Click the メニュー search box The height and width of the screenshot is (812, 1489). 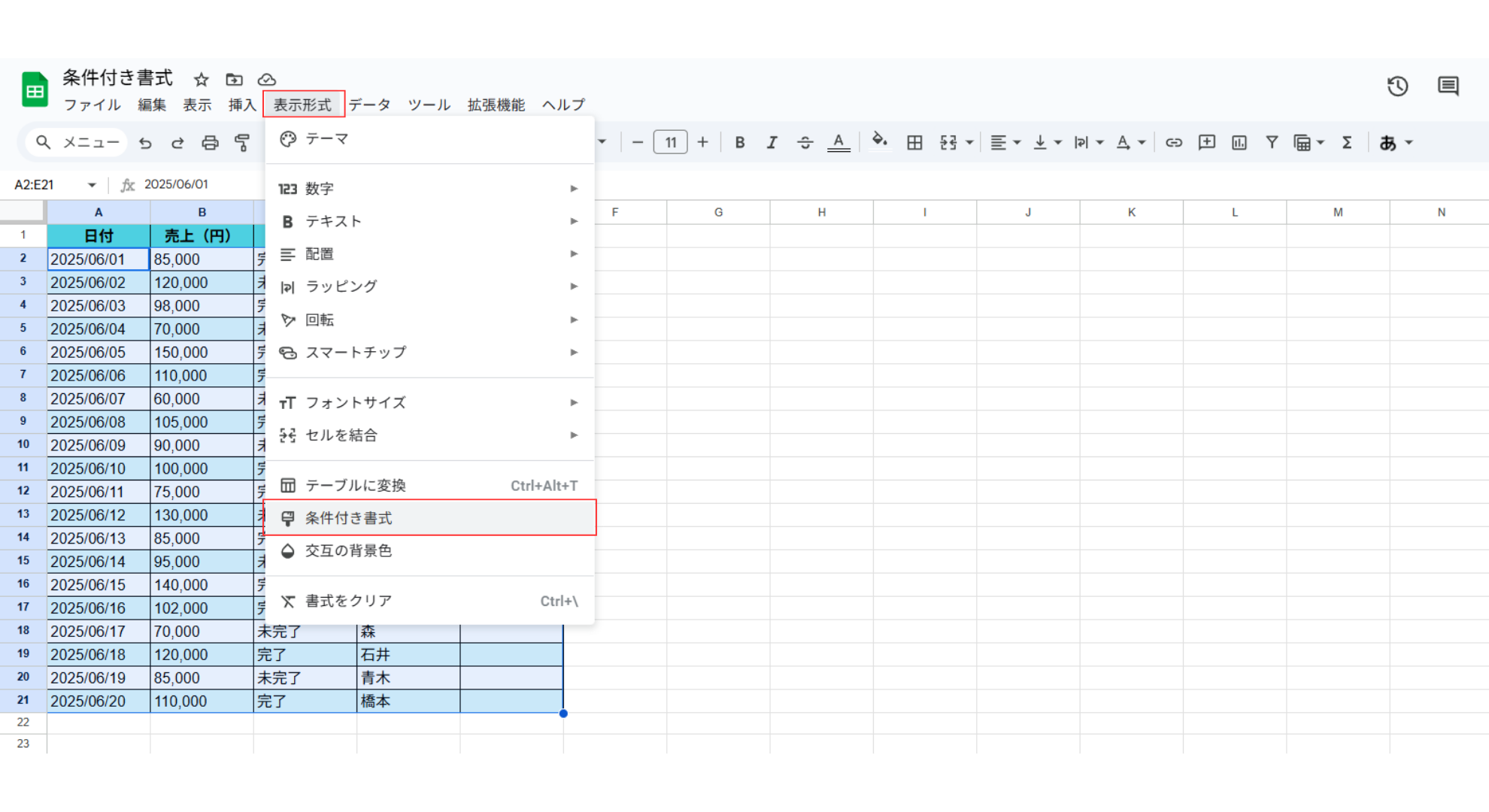[76, 142]
